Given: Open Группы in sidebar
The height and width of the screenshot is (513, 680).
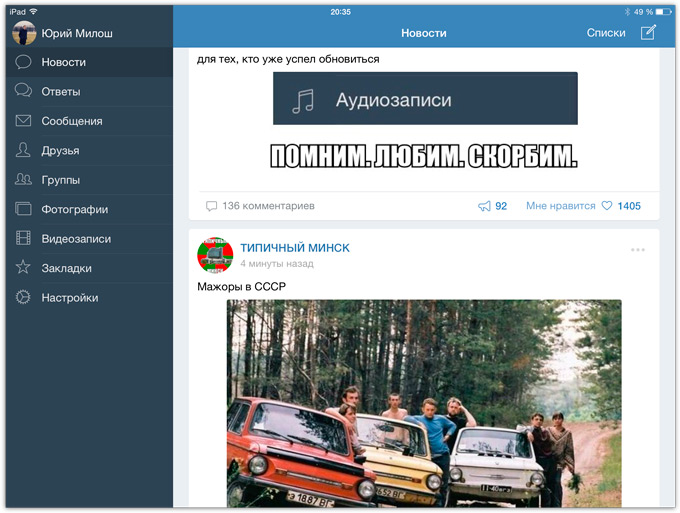Looking at the screenshot, I should pyautogui.click(x=89, y=180).
